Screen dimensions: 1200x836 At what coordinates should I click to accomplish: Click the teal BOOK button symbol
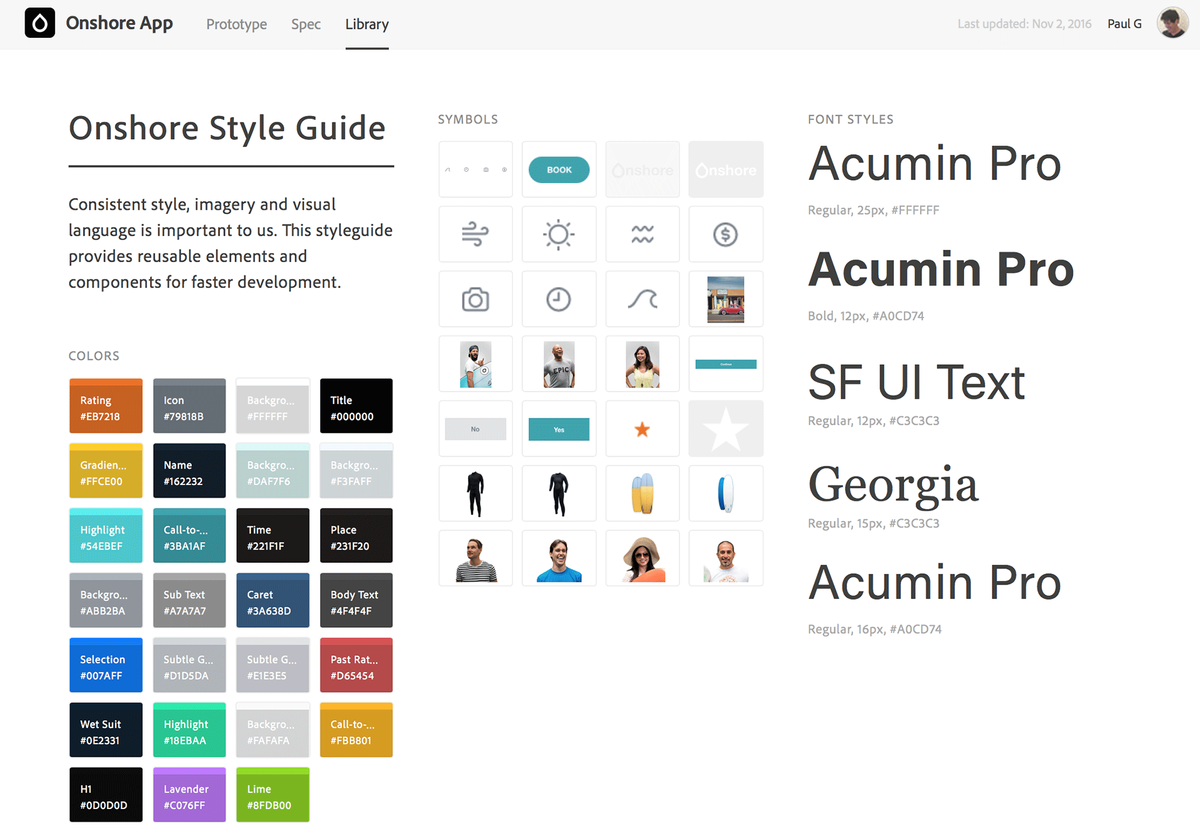point(559,169)
